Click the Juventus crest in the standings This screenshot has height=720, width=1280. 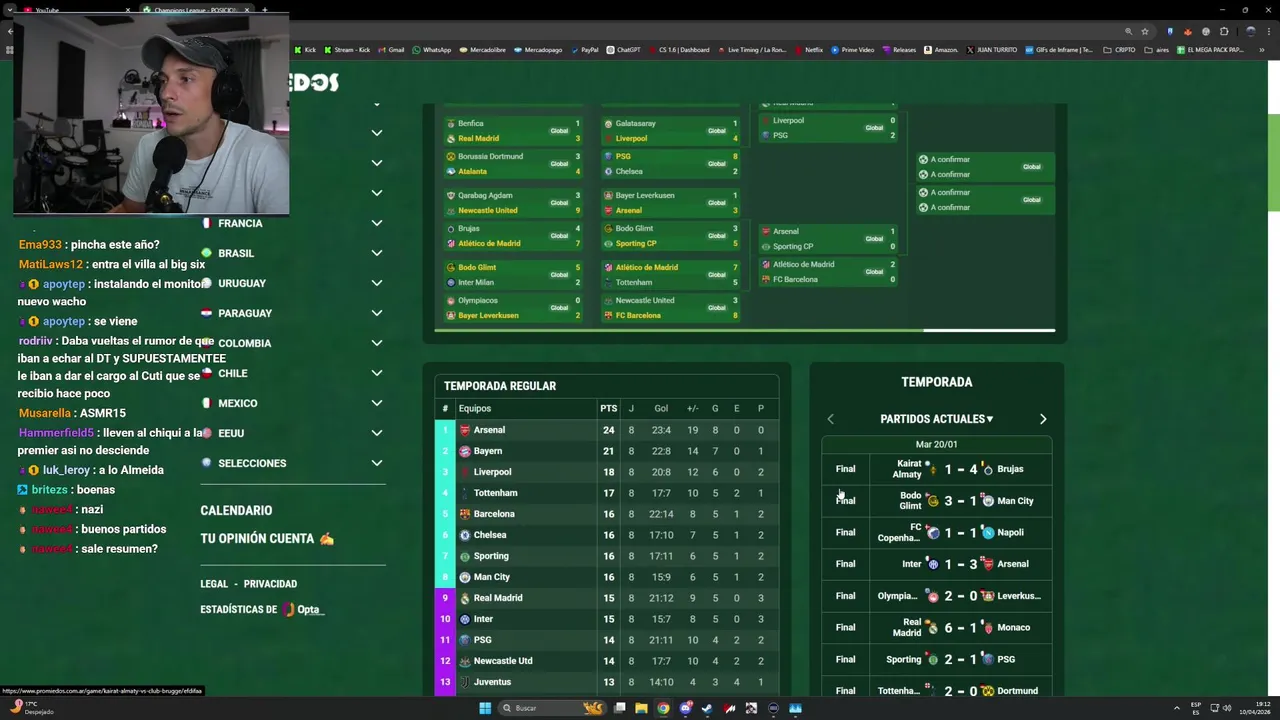pyautogui.click(x=465, y=682)
